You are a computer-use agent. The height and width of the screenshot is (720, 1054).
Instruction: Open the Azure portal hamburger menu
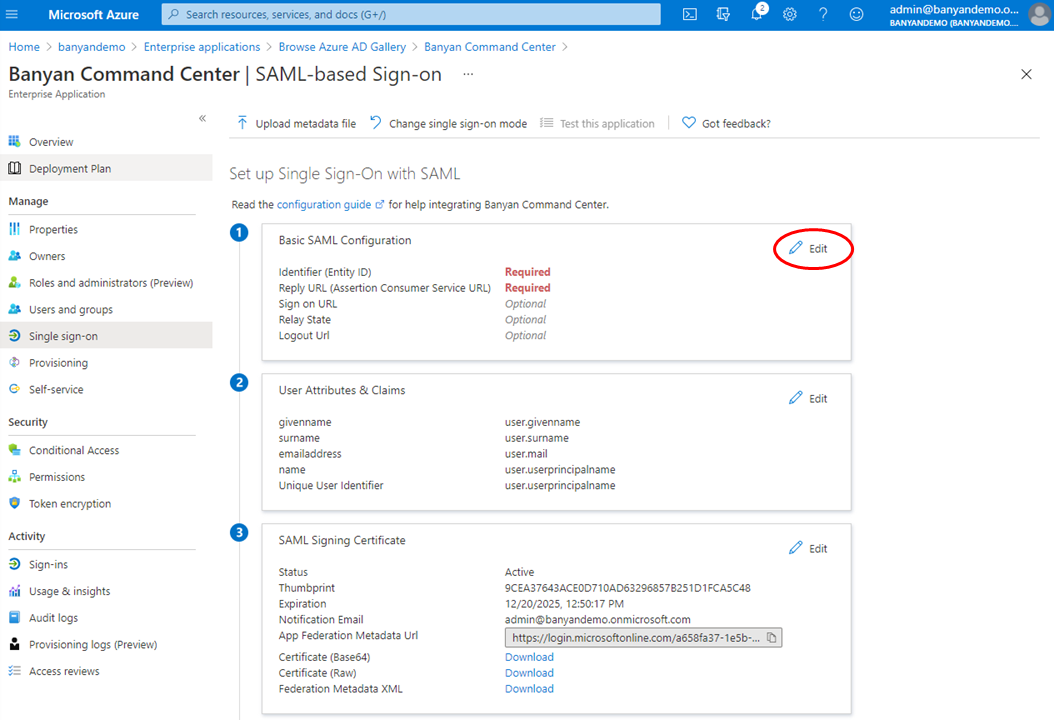pos(12,14)
